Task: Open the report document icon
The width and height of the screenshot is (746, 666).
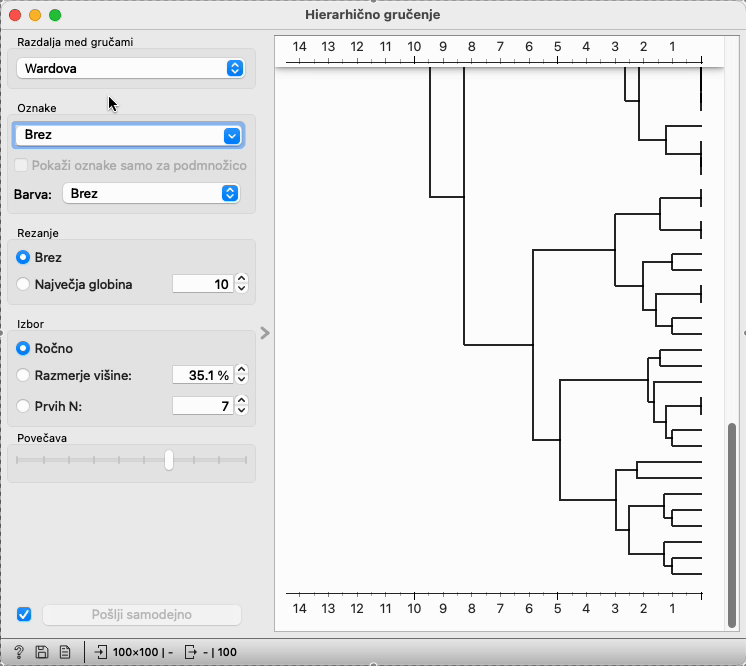Action: pos(65,652)
